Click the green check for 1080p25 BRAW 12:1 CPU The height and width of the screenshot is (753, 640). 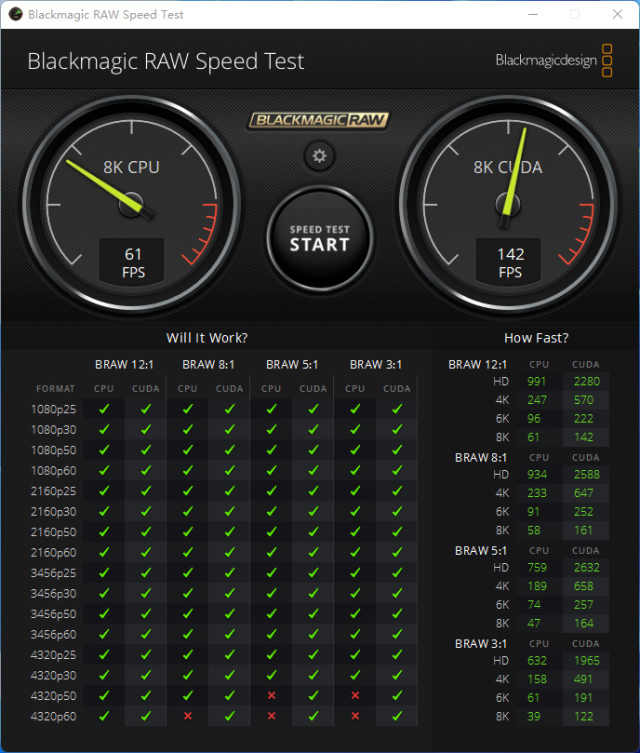tap(104, 409)
